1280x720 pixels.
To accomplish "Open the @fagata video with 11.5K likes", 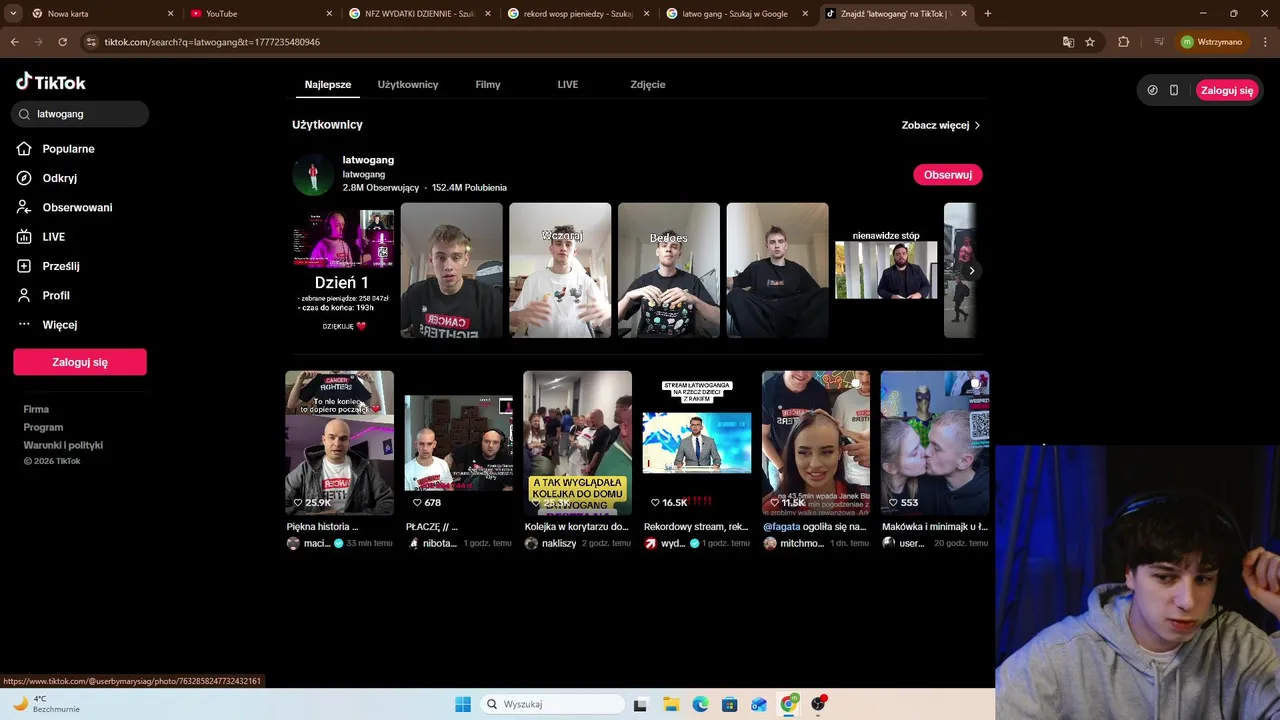I will [816, 443].
